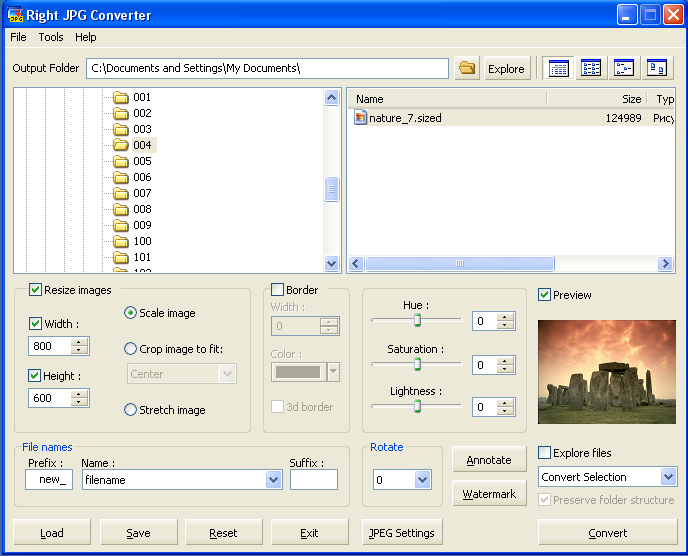Switch file list to list view

click(x=591, y=69)
